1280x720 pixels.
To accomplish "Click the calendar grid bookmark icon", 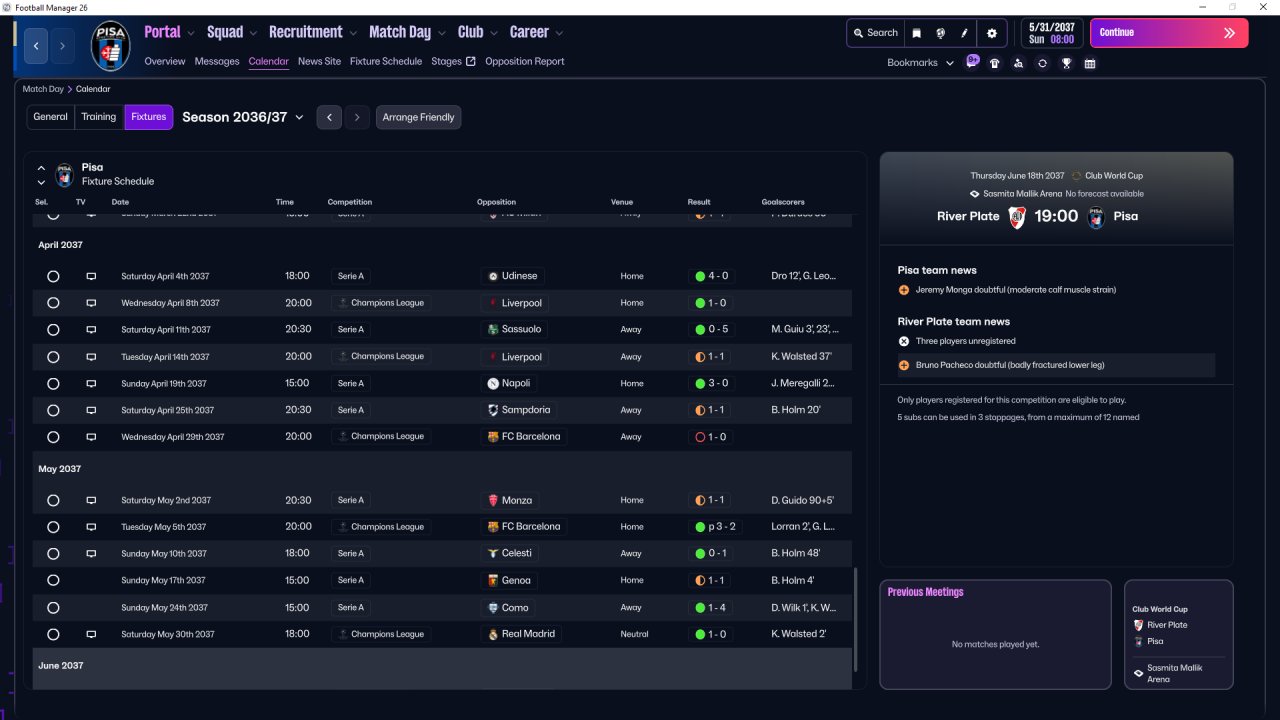I will [1090, 63].
